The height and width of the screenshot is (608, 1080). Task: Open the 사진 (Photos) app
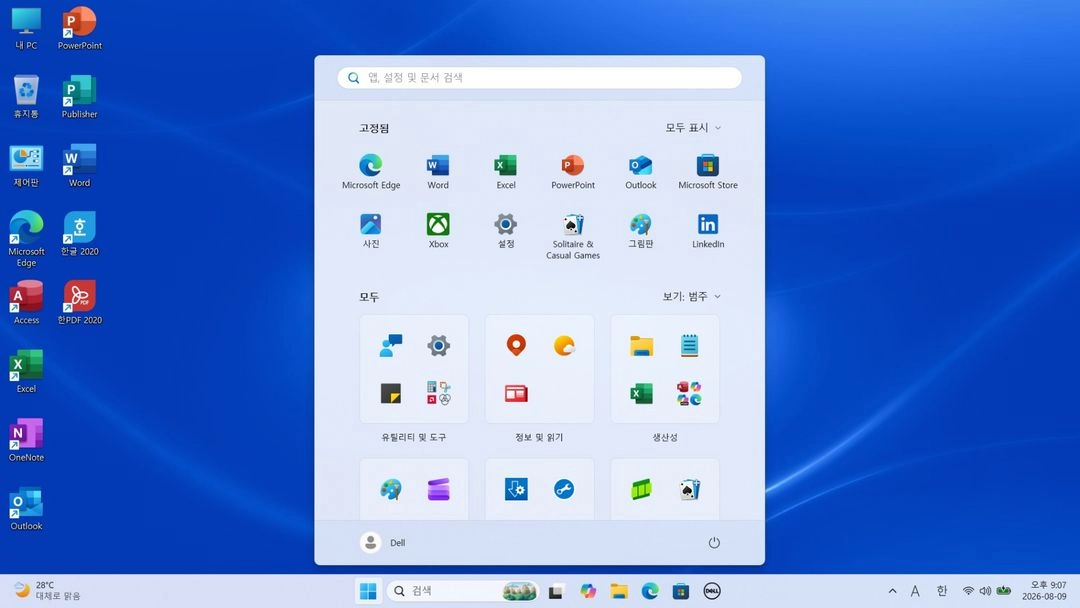371,231
